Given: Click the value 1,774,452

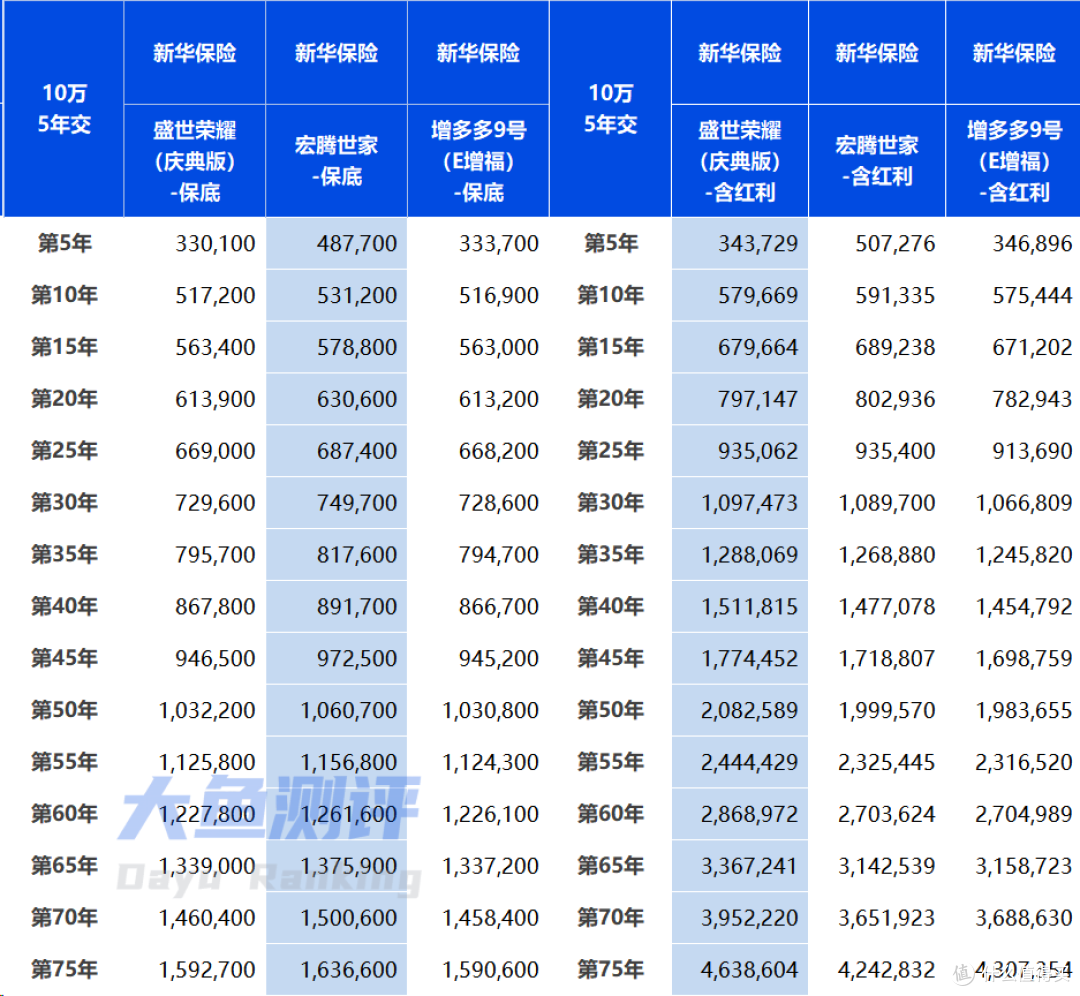Looking at the screenshot, I should pyautogui.click(x=749, y=658).
